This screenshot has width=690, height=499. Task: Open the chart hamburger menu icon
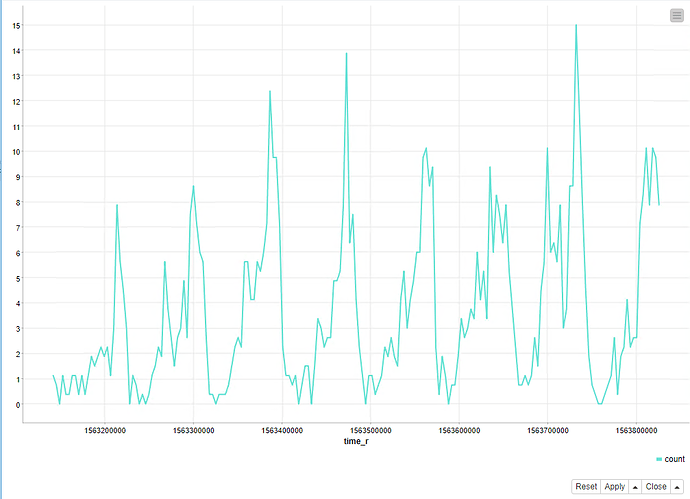677,15
